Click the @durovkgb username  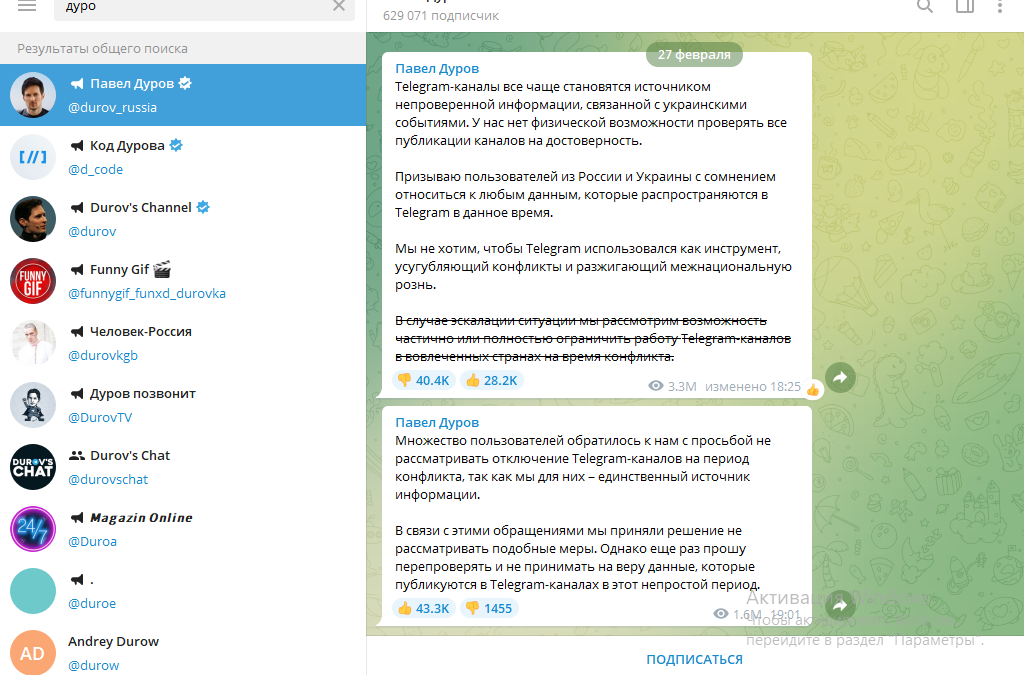click(x=103, y=355)
